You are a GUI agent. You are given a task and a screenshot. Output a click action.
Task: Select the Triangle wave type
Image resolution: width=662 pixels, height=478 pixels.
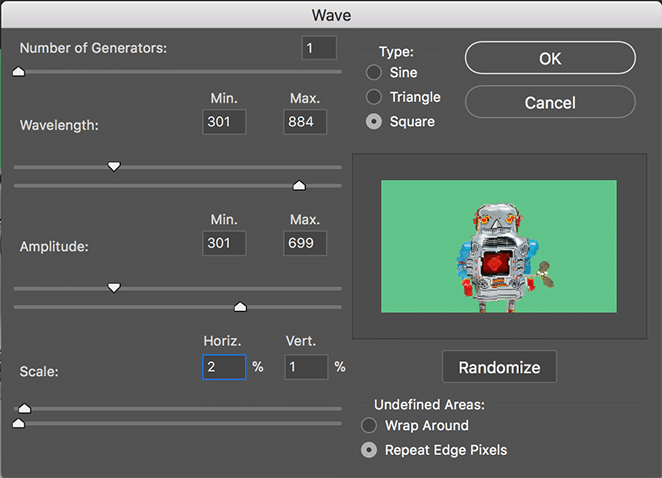coord(374,97)
